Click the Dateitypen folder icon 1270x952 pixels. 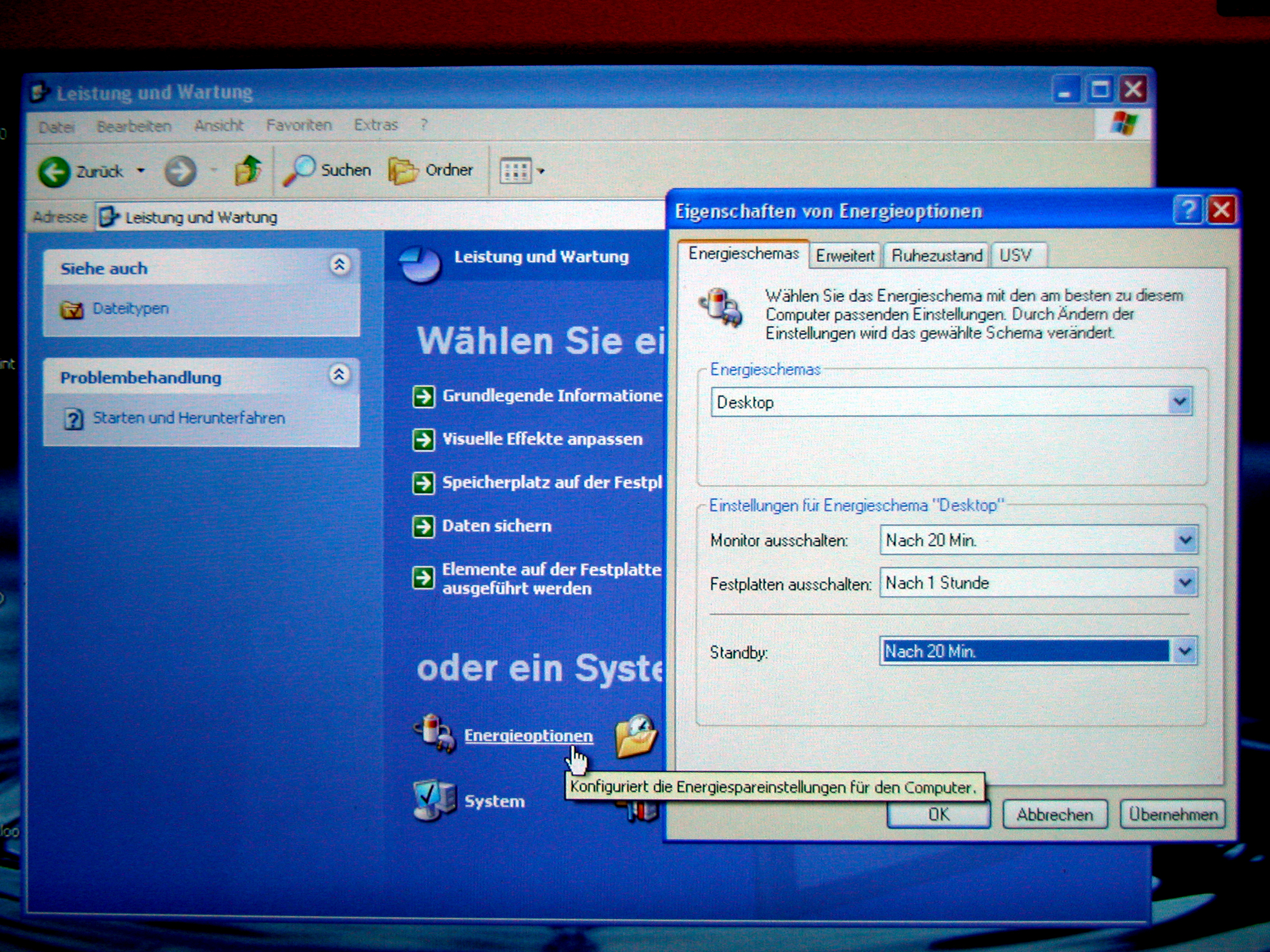coord(72,310)
